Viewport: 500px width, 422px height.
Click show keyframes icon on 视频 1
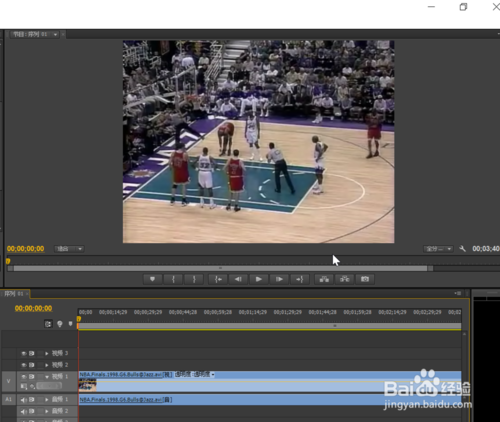[x=32, y=386]
